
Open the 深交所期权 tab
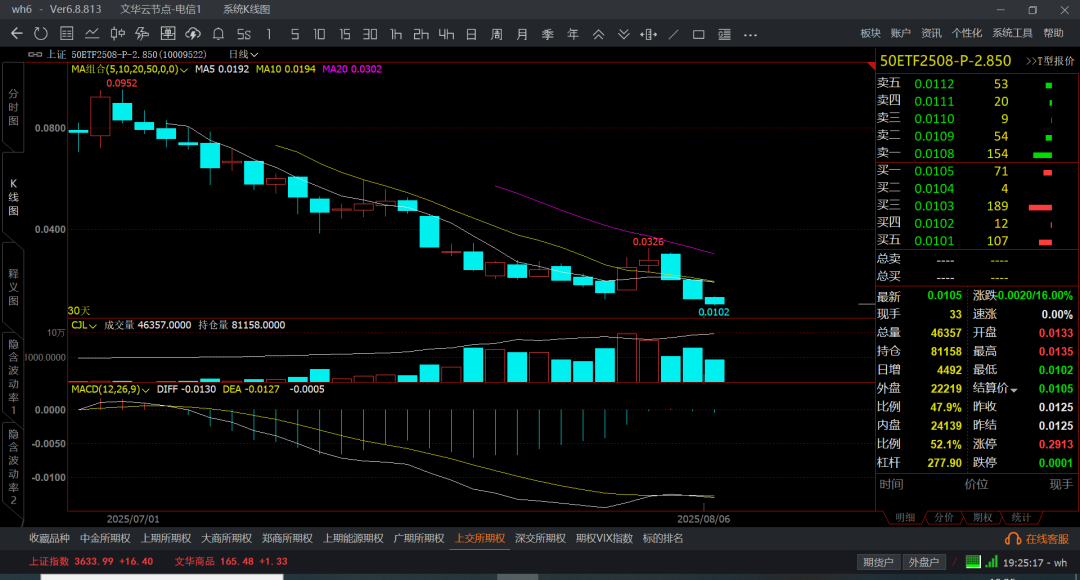(x=540, y=539)
